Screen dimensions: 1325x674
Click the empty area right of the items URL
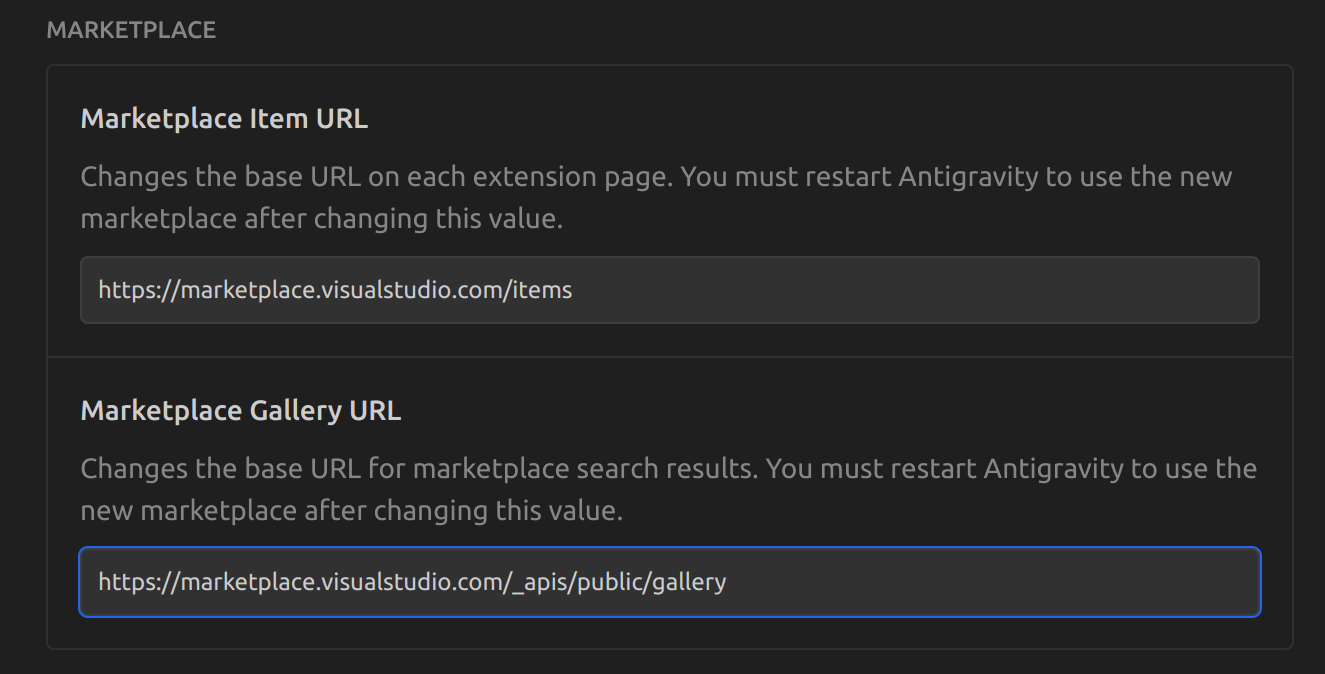point(900,290)
